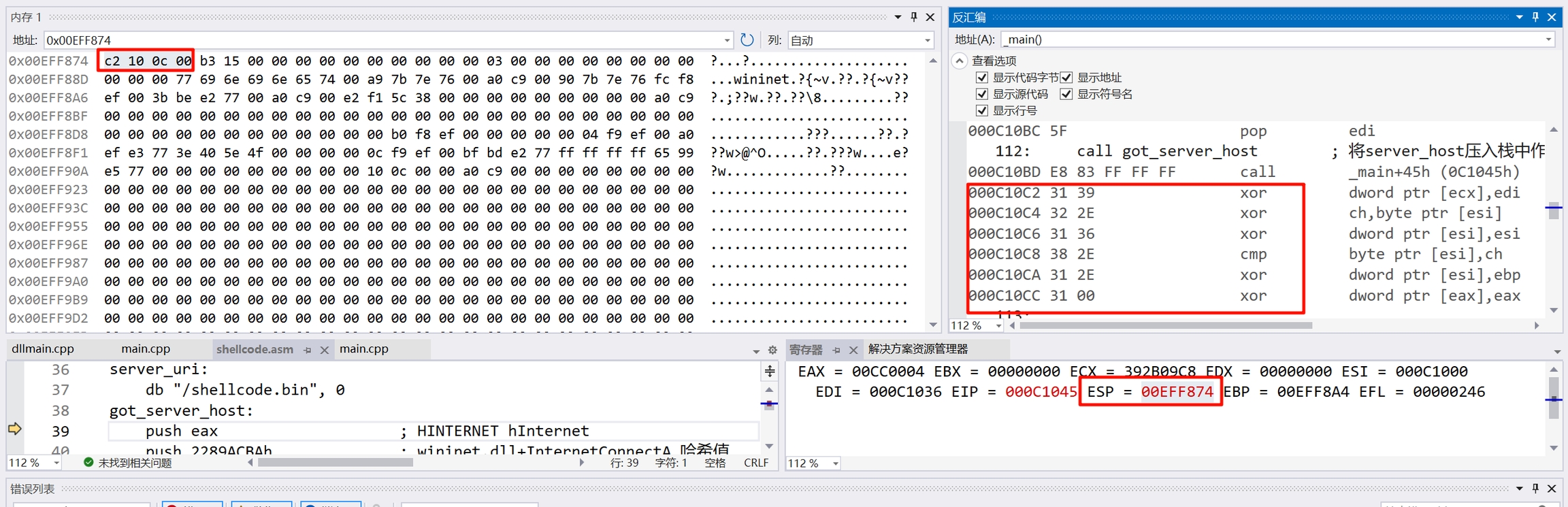Pin the Registers tab
Screen dimensions: 1568x507
(x=836, y=350)
